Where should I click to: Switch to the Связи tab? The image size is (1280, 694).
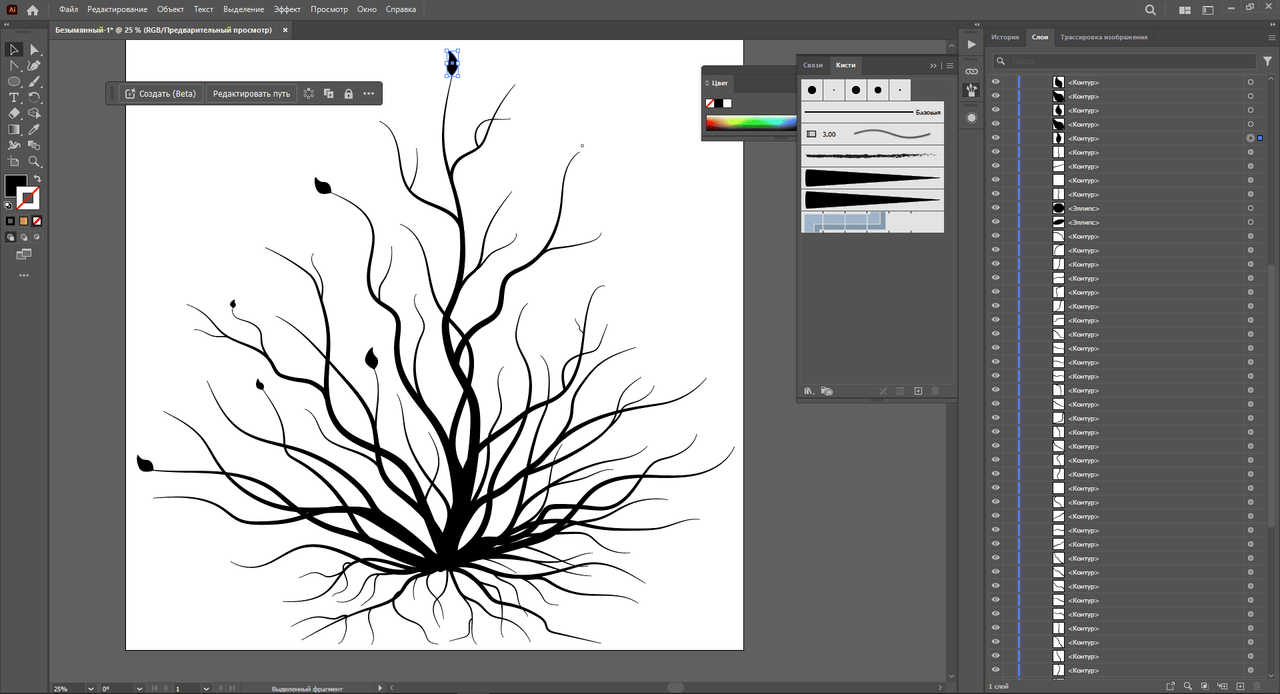click(x=813, y=65)
